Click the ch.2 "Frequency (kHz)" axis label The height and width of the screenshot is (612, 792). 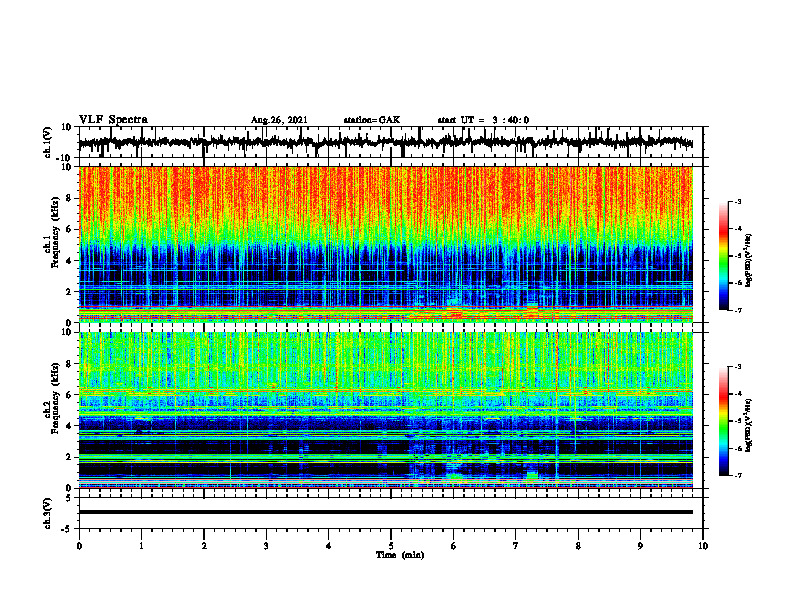[x=55, y=398]
